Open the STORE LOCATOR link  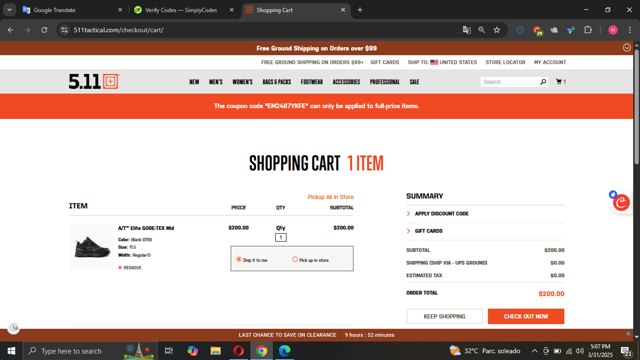[505, 62]
